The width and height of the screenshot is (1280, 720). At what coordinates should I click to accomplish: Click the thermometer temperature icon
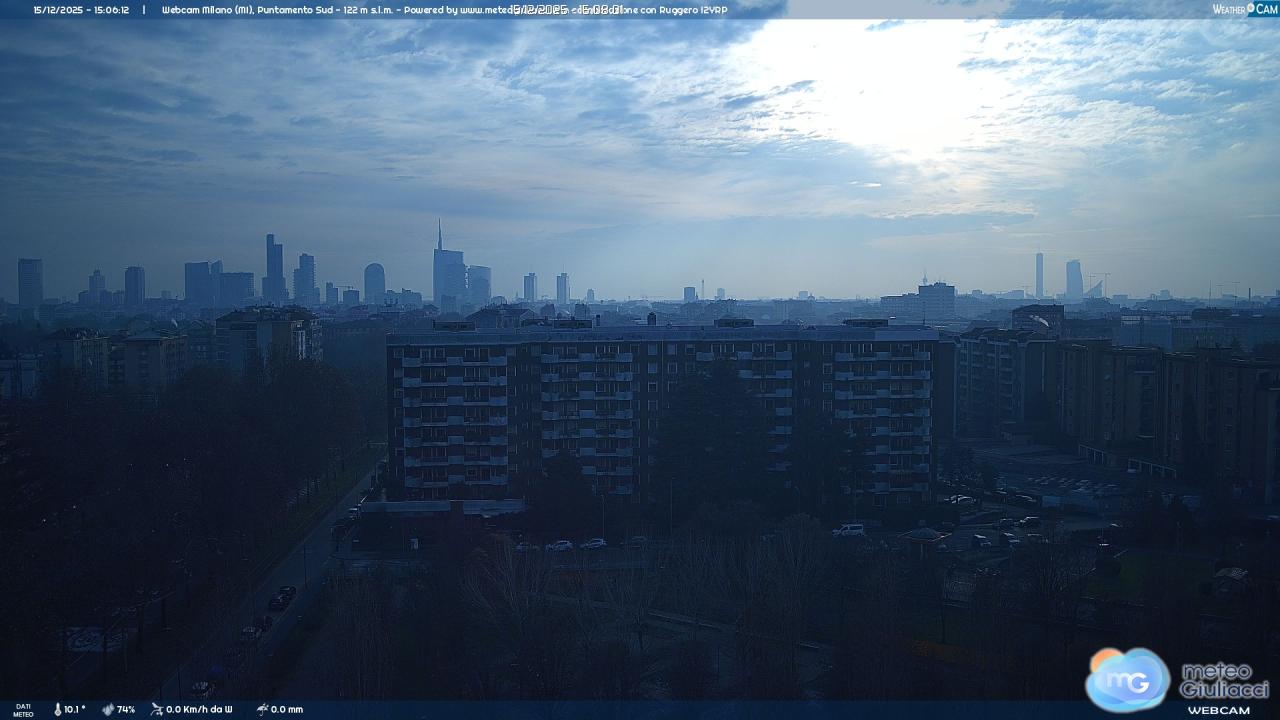57,709
